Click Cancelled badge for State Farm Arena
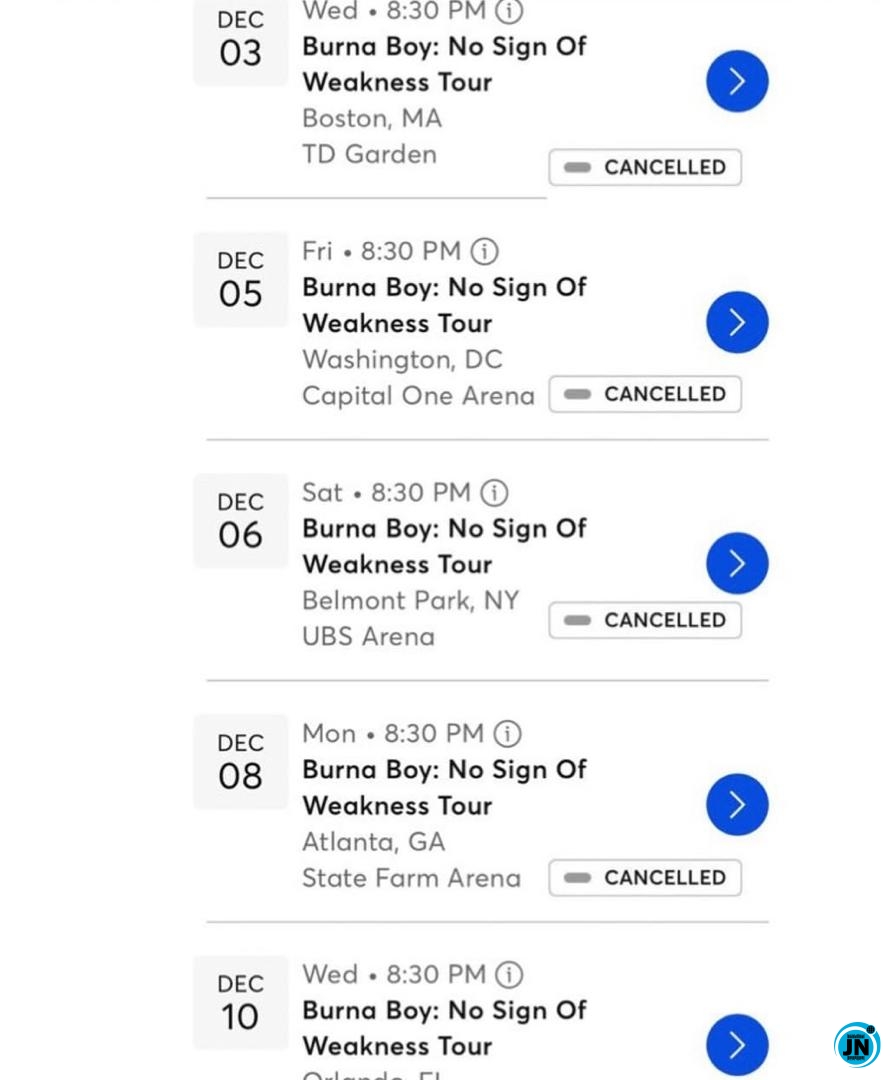This screenshot has width=892, height=1080. [x=645, y=877]
